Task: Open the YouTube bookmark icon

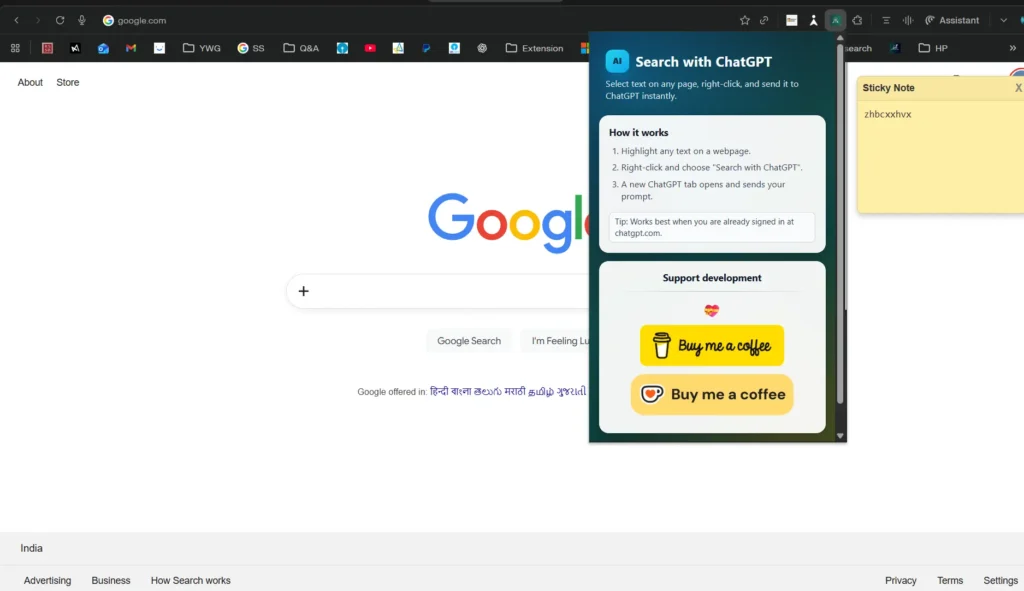Action: point(370,48)
